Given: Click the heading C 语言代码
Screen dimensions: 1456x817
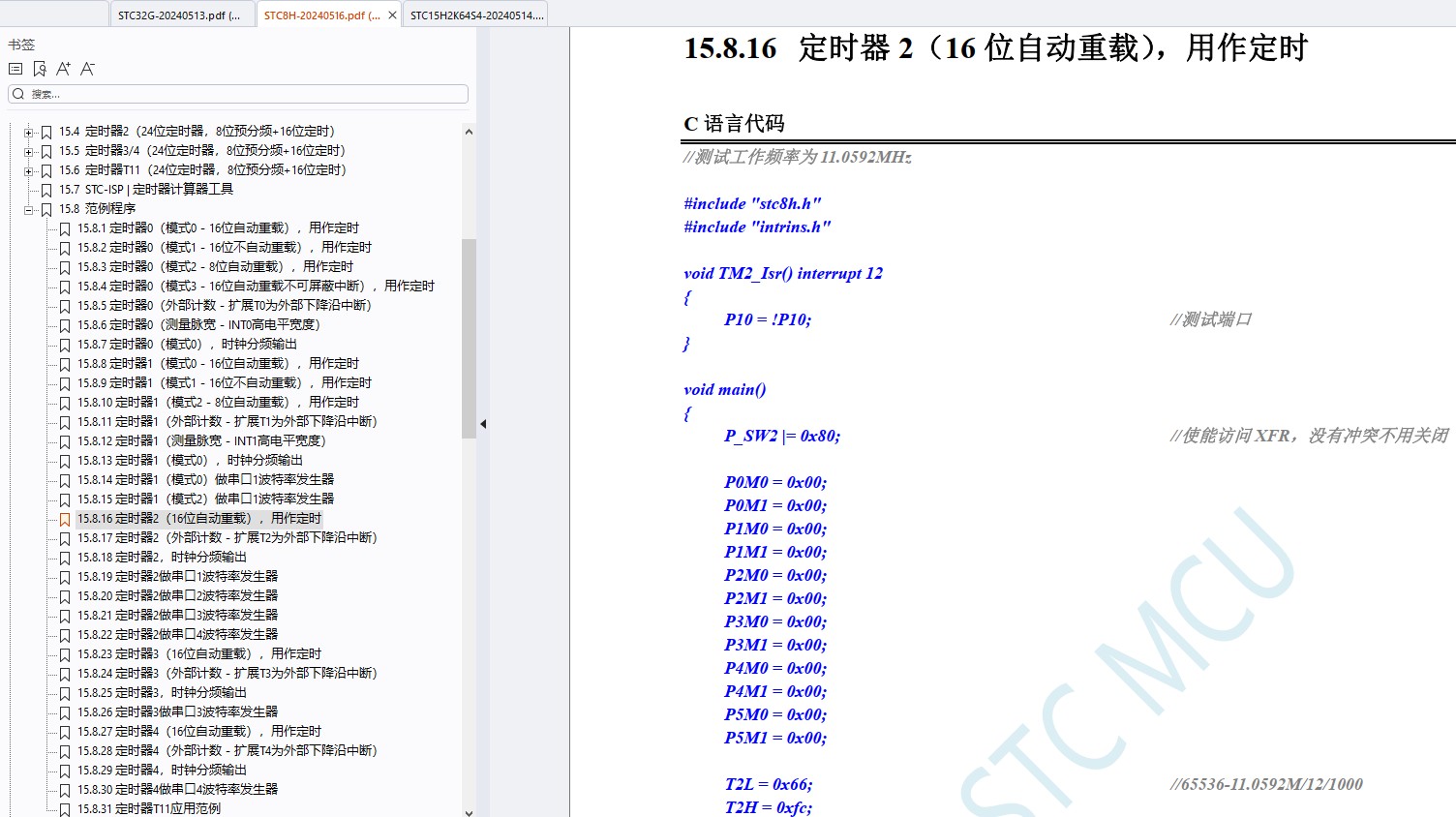Looking at the screenshot, I should (734, 124).
